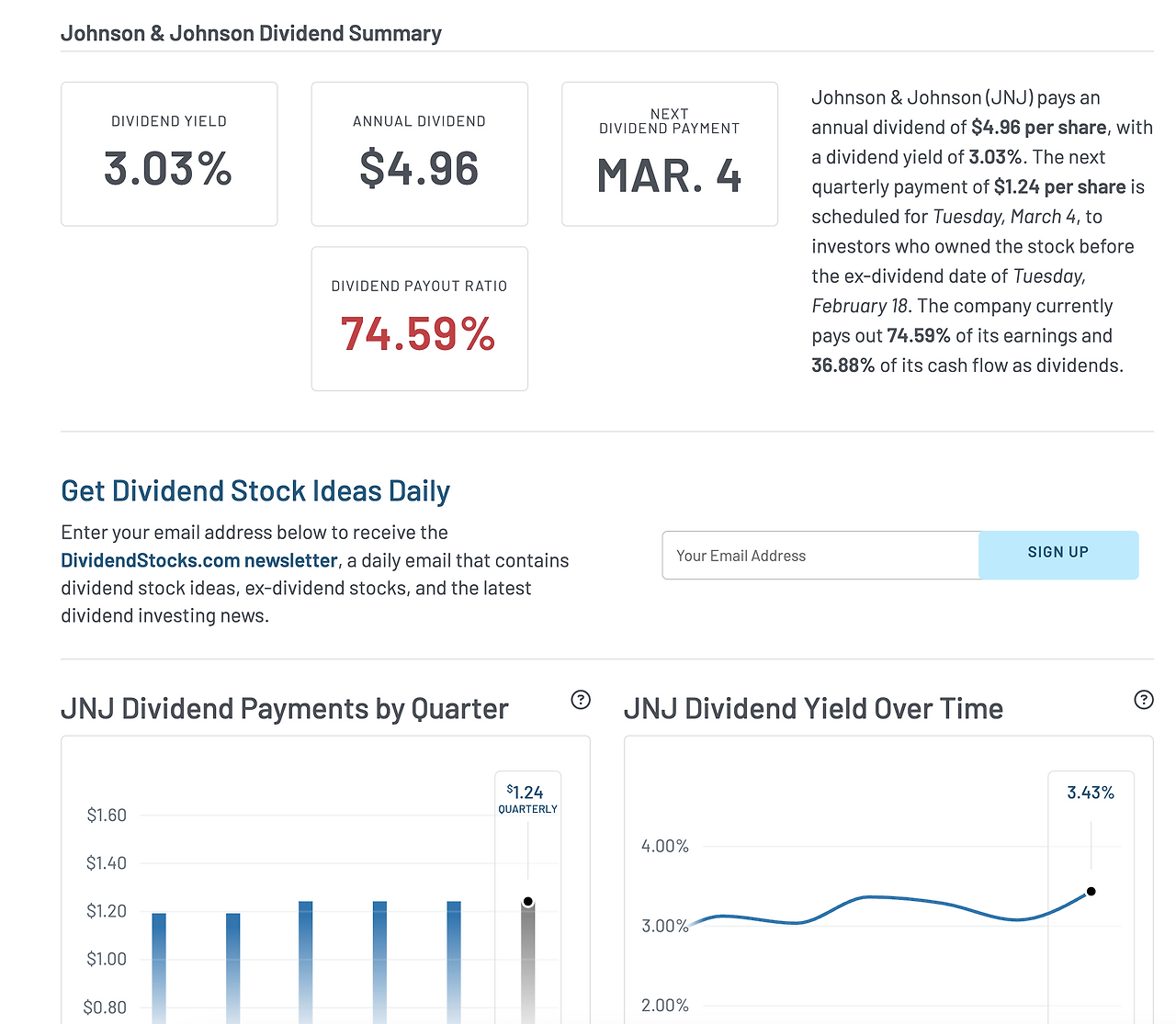Image resolution: width=1176 pixels, height=1024 pixels.
Task: Click the second blue quarterly dividend bar
Action: tap(233, 968)
